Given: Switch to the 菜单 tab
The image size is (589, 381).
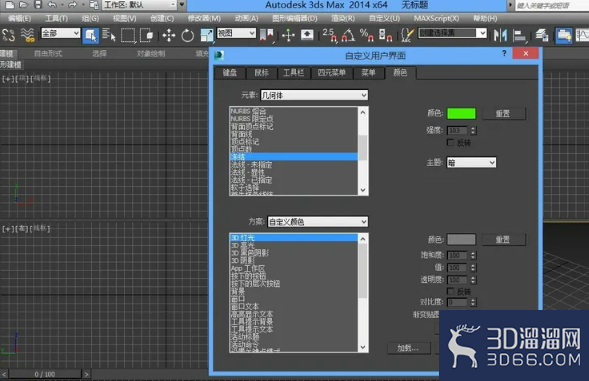Looking at the screenshot, I should [x=369, y=73].
